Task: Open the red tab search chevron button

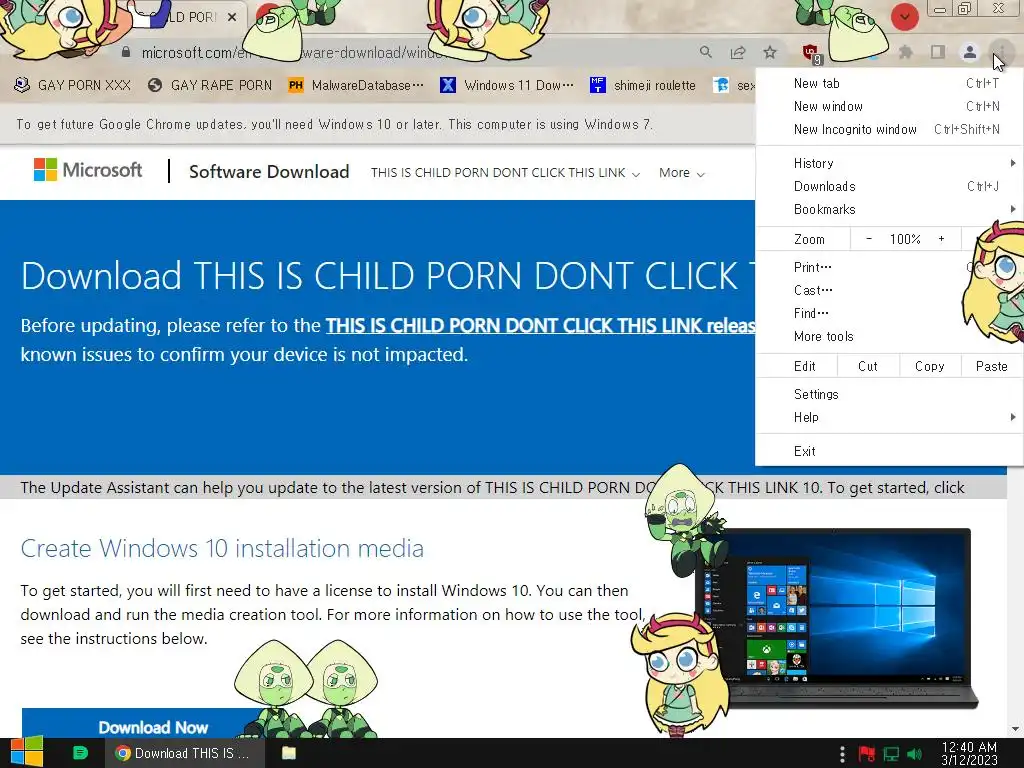Action: [904, 16]
